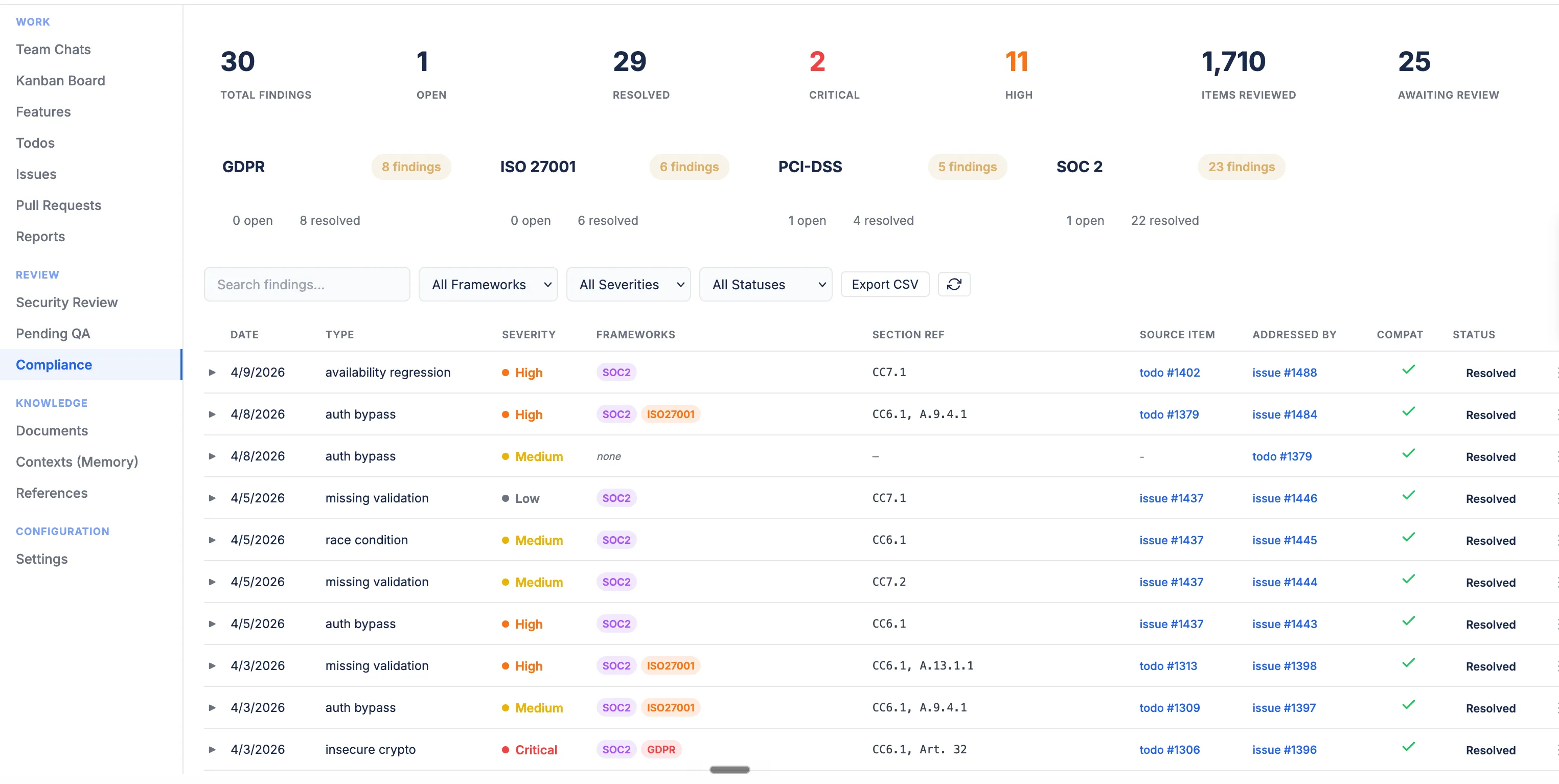1559x784 pixels.
Task: Focus the Search findings input field
Action: click(307, 284)
